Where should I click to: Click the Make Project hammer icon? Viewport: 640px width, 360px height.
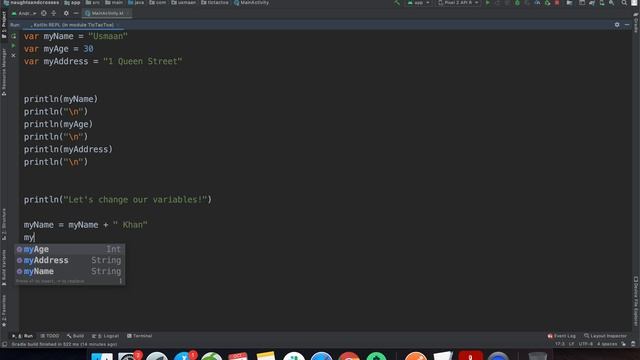[x=396, y=3]
